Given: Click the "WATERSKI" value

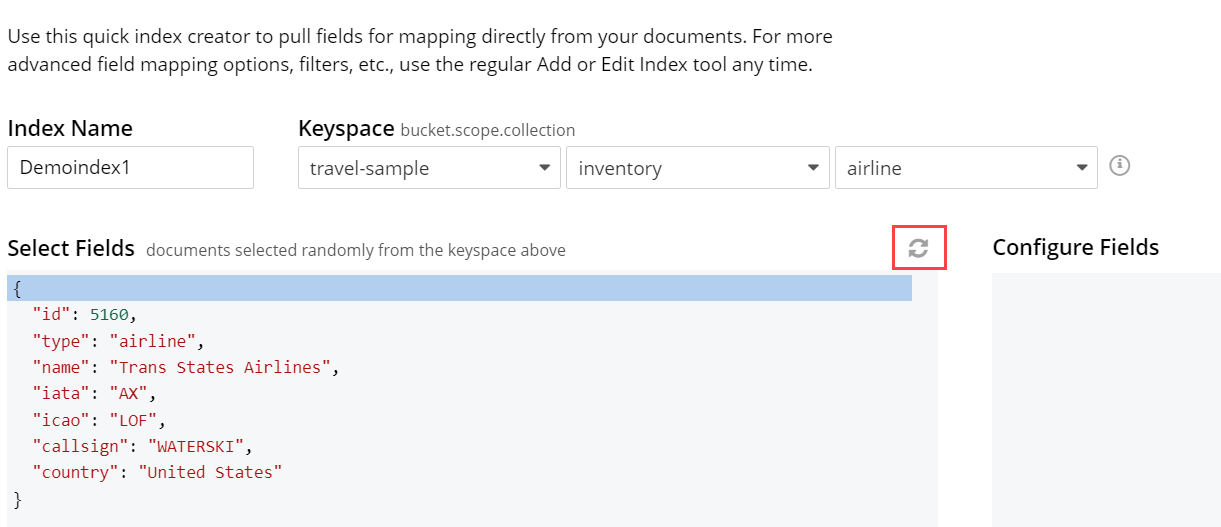Looking at the screenshot, I should (x=201, y=445).
